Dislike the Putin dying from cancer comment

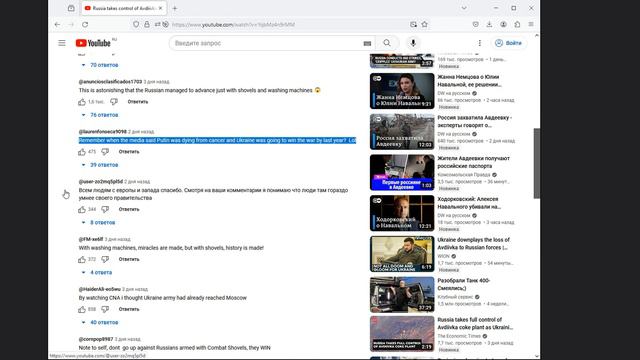click(x=105, y=152)
